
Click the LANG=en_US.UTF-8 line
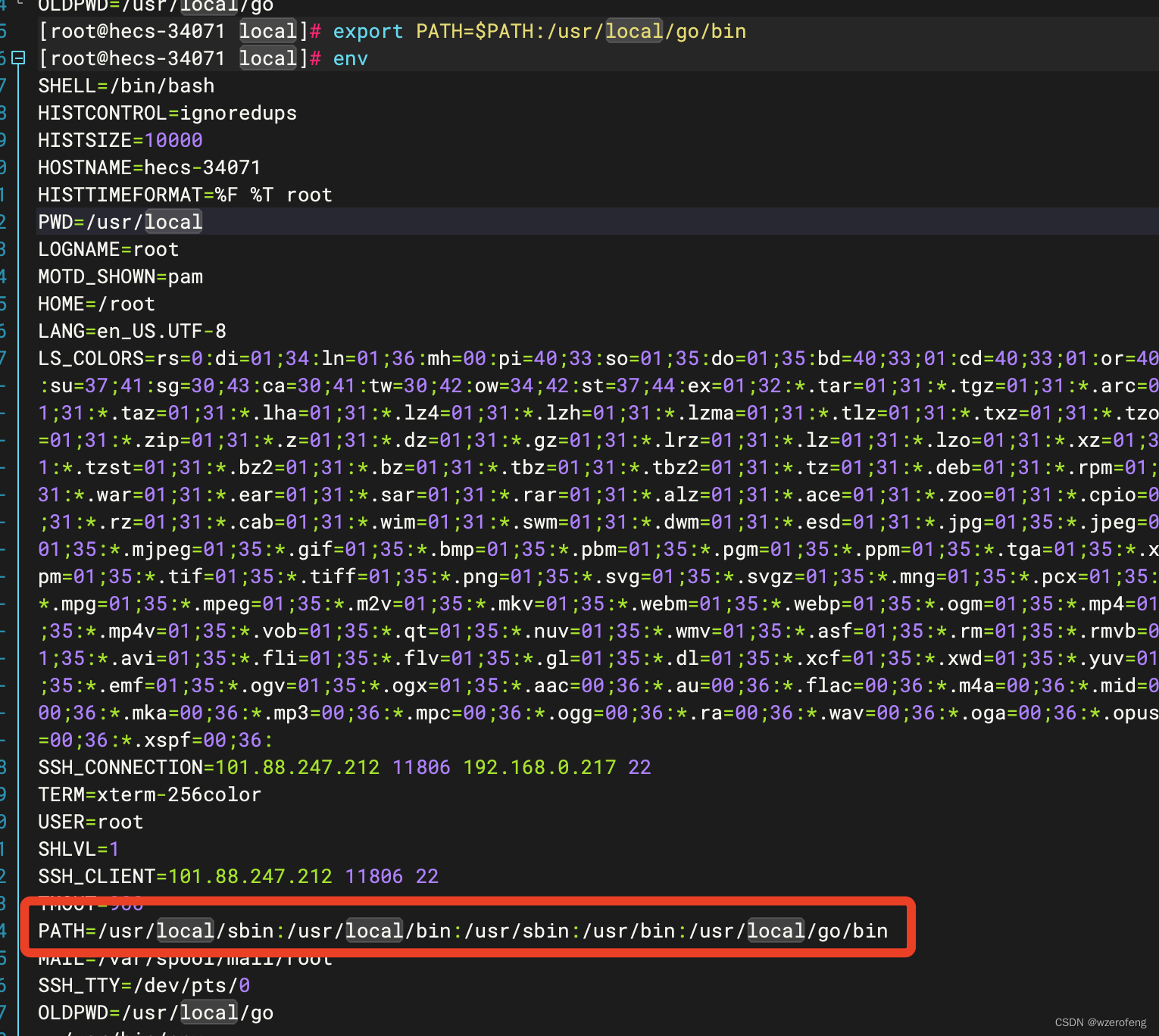133,332
